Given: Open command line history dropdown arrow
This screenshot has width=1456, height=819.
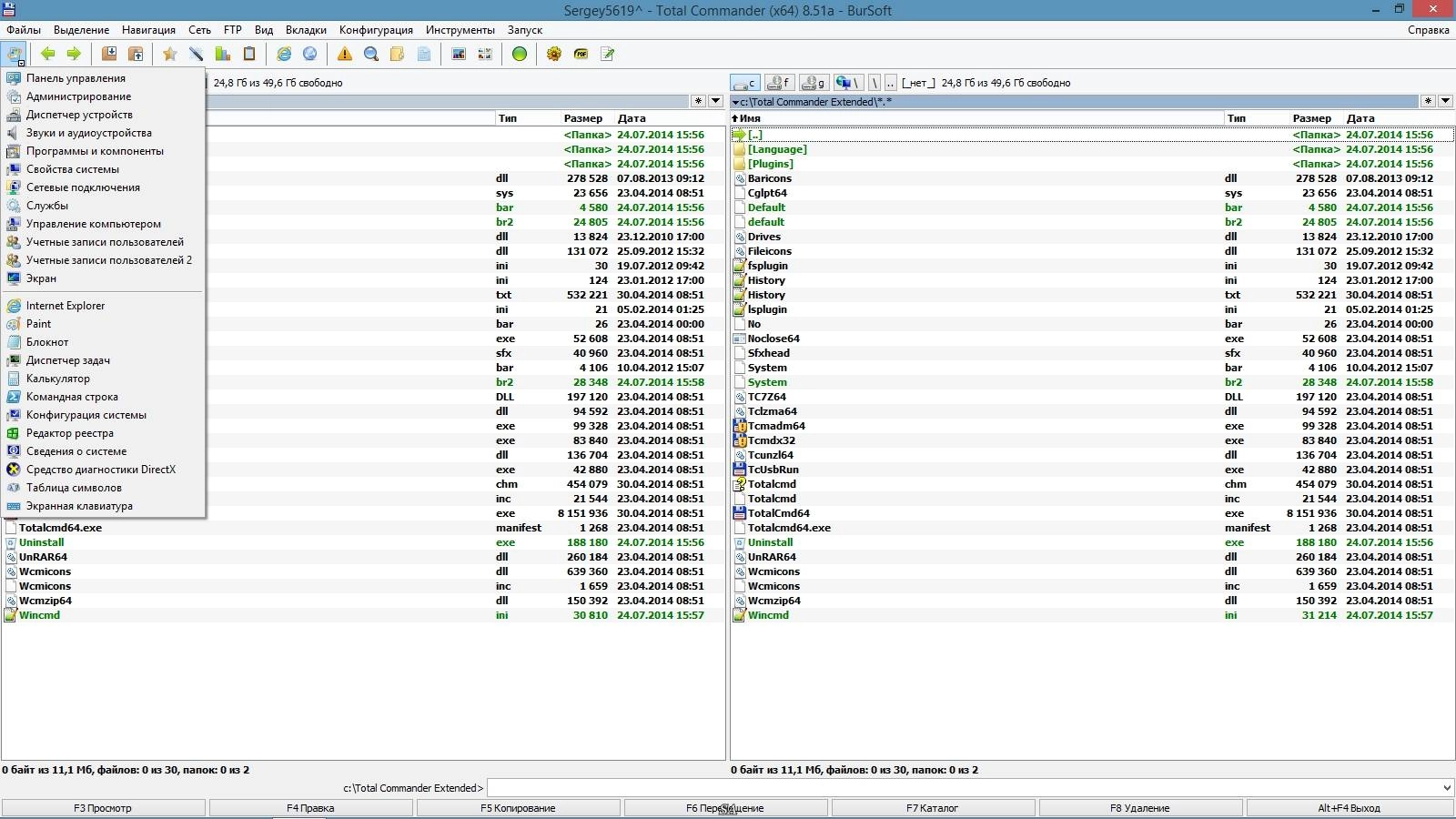Looking at the screenshot, I should pos(1447,788).
